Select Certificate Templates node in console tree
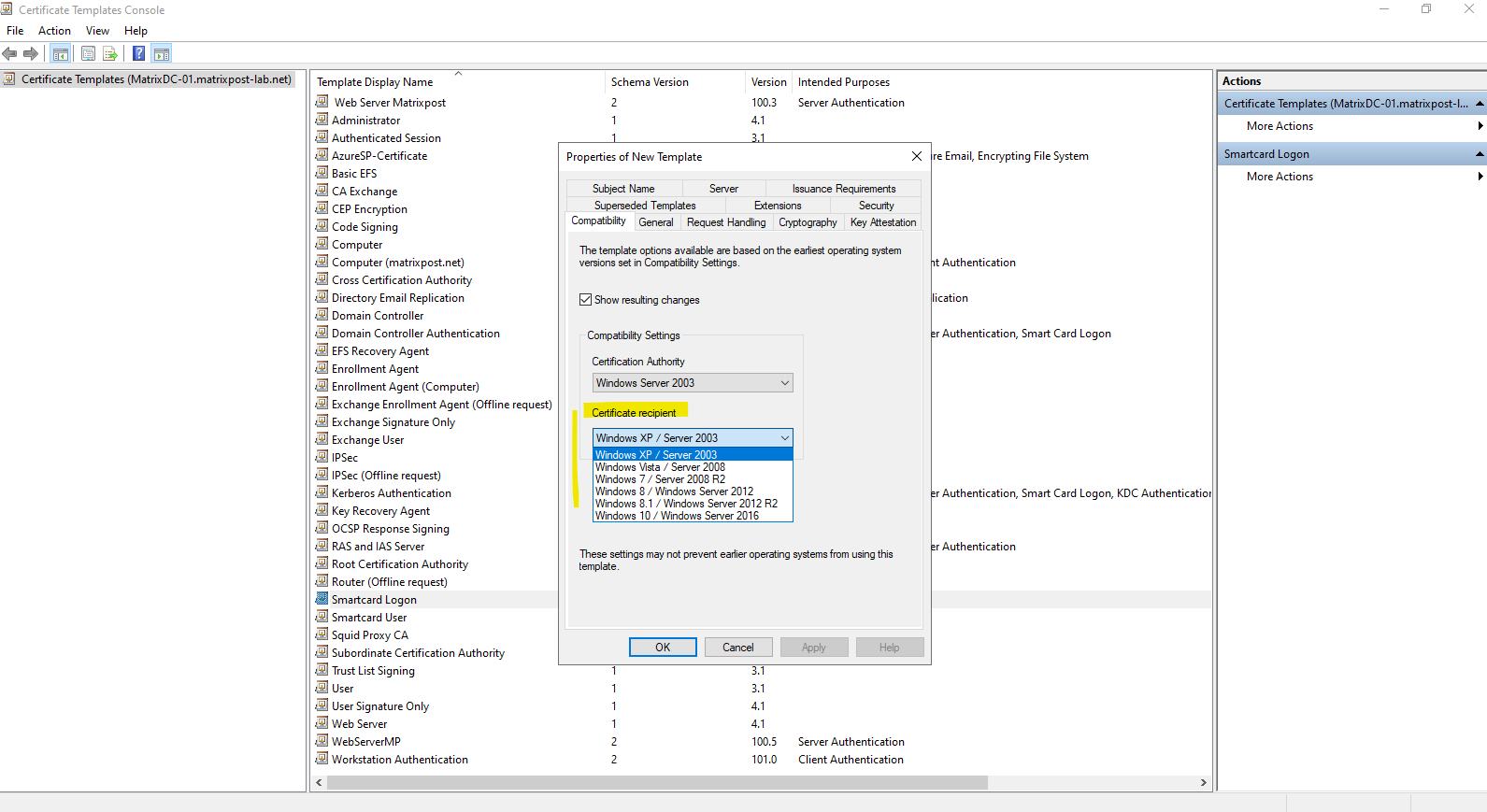Viewport: 1487px width, 812px height. coord(156,79)
